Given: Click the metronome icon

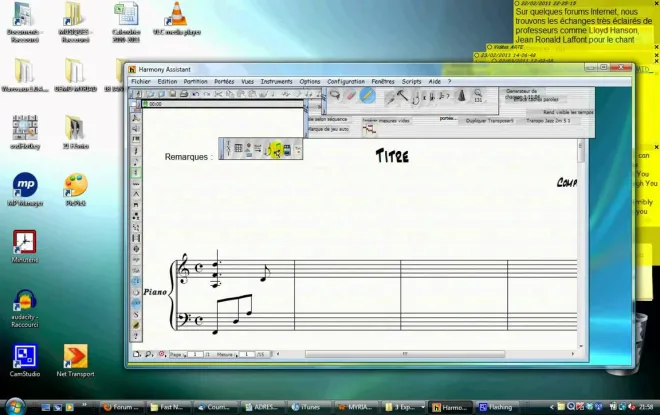Looking at the screenshot, I should [462, 96].
